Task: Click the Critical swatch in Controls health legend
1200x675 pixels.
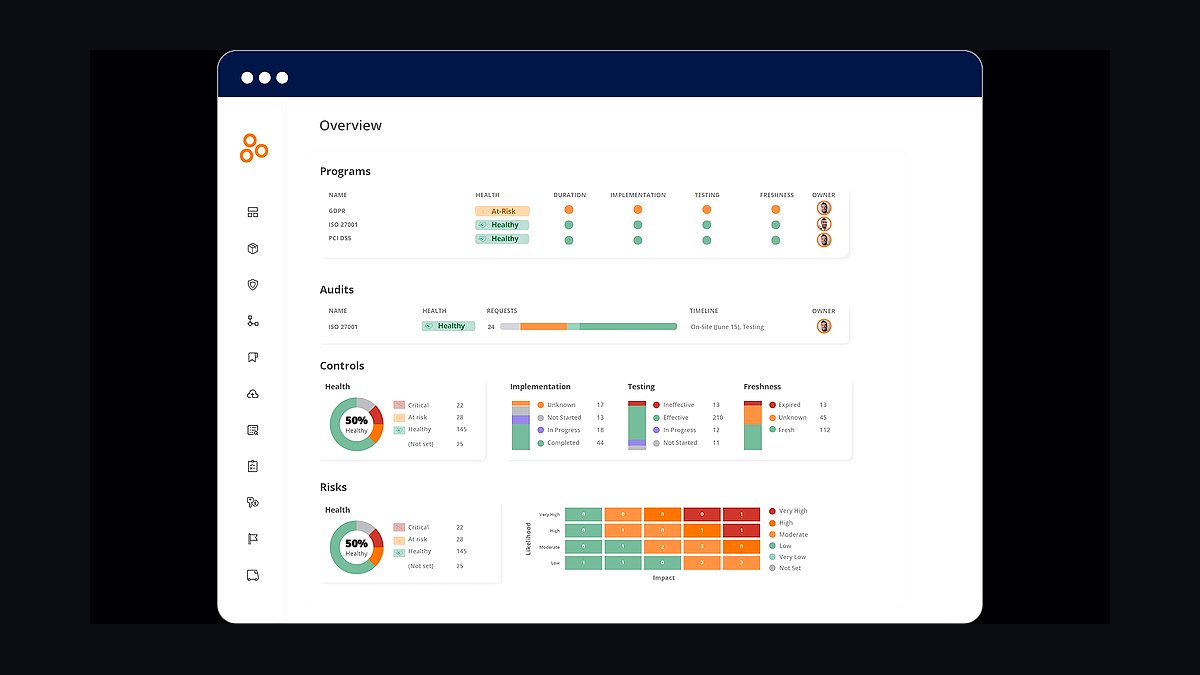Action: point(399,406)
